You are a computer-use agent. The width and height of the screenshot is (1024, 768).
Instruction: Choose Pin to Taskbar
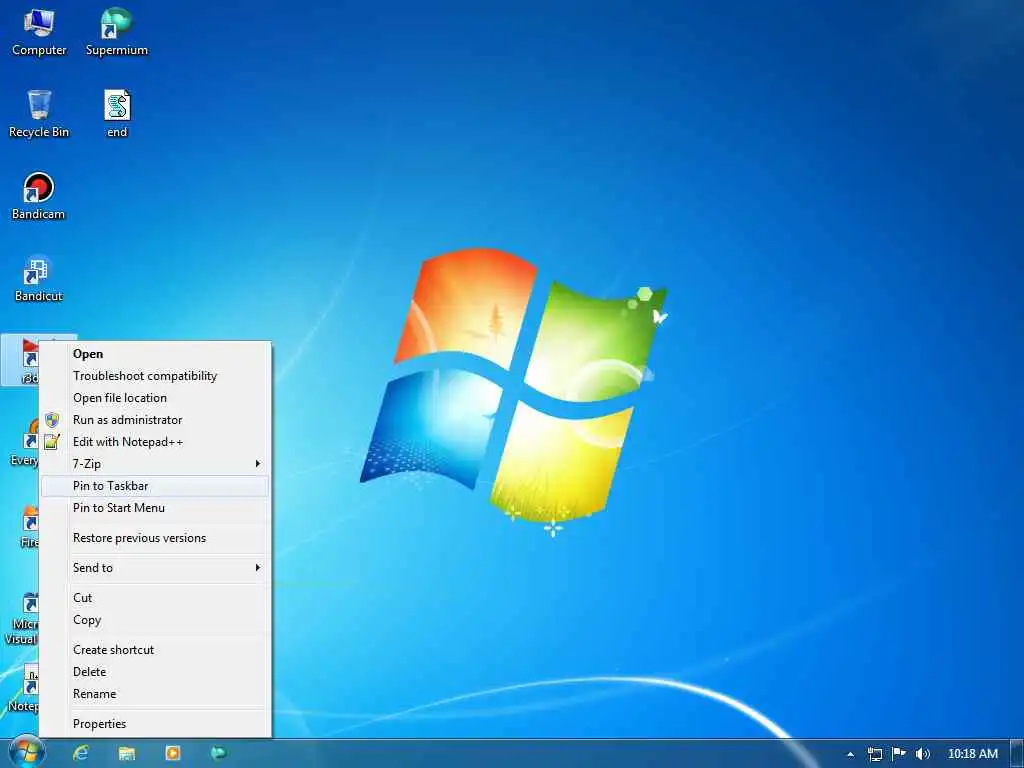(155, 486)
